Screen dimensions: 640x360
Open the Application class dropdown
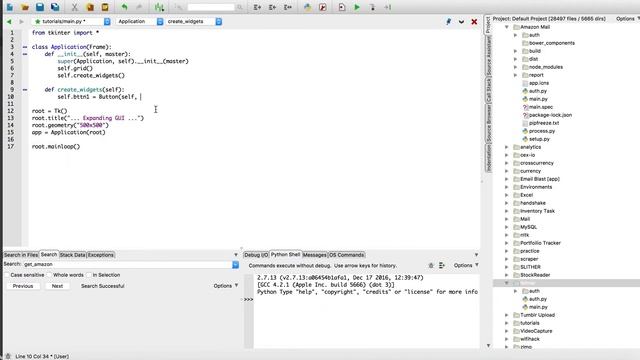pyautogui.click(x=160, y=21)
